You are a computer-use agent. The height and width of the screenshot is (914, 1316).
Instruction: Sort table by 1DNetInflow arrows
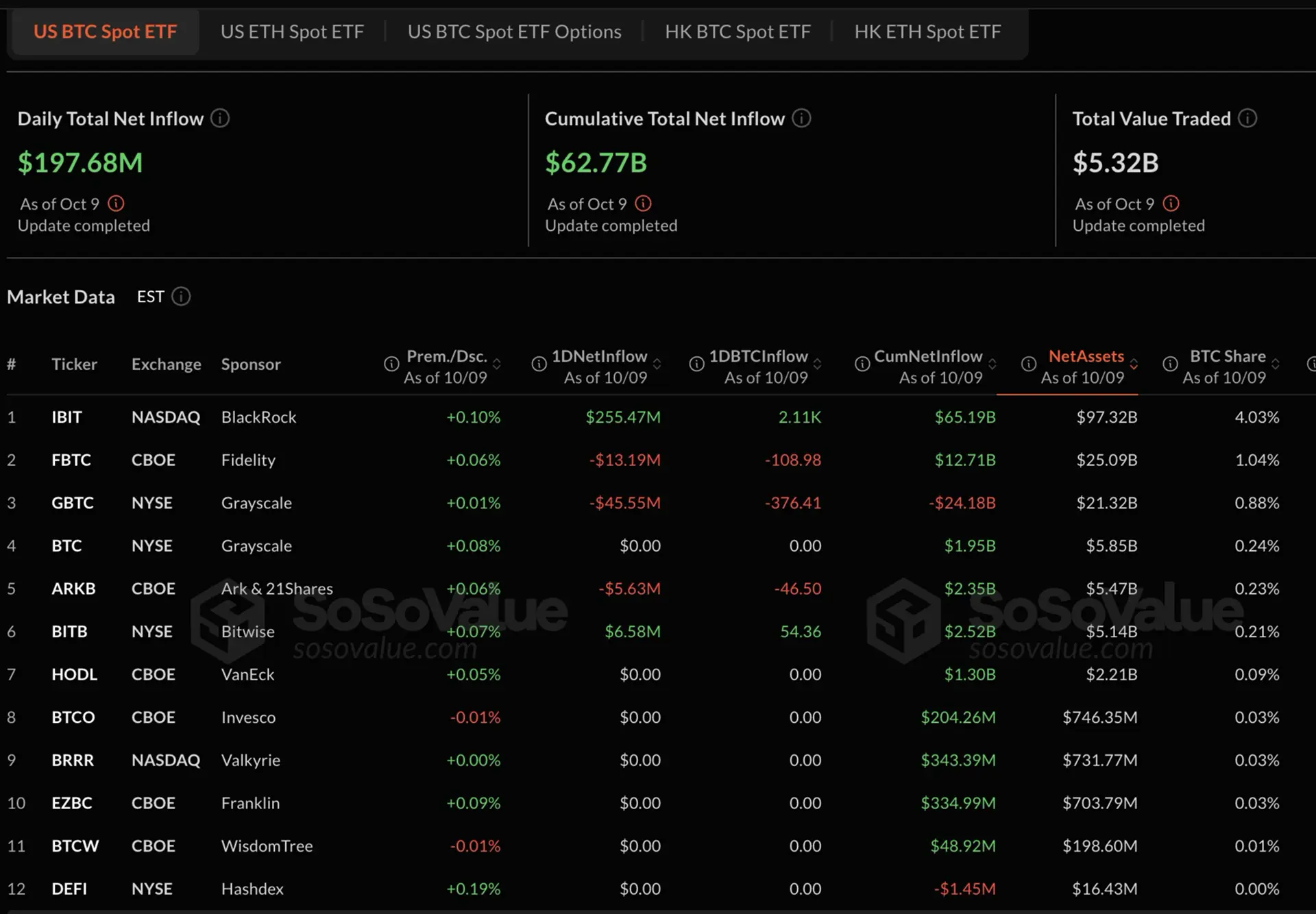[x=657, y=364]
